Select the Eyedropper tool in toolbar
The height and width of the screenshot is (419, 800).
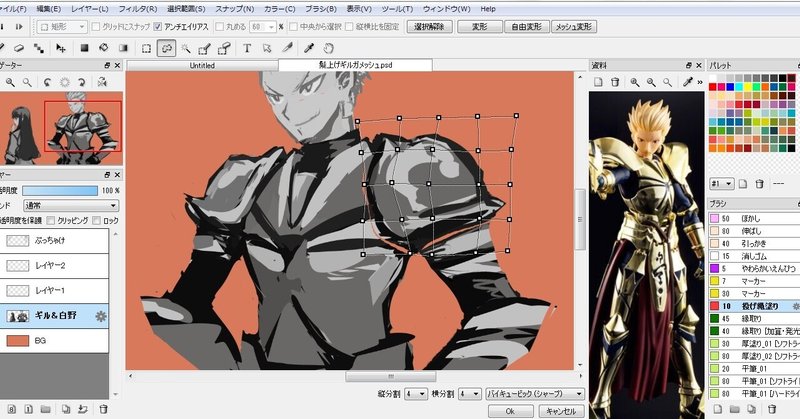[x=309, y=48]
